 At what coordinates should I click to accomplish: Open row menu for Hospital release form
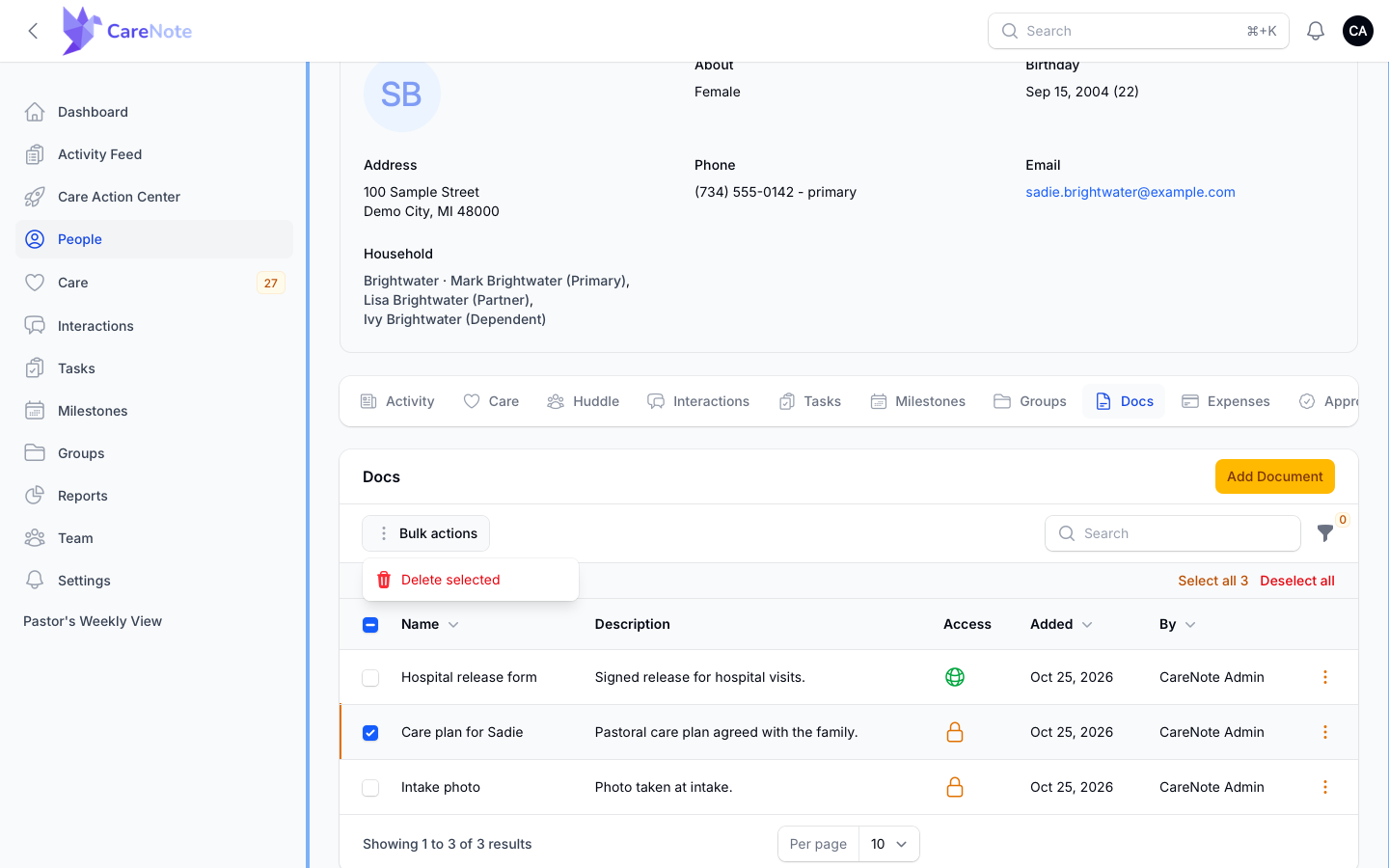[x=1325, y=677]
